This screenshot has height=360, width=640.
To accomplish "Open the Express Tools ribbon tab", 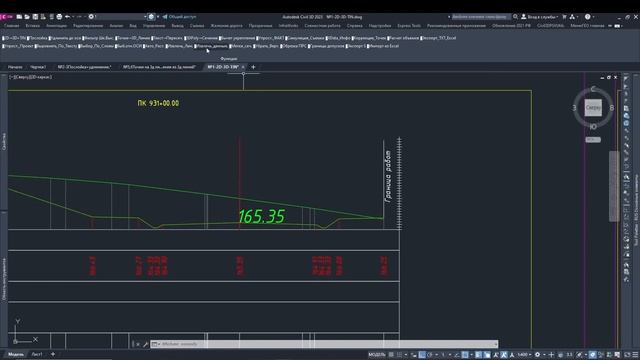I will (409, 26).
